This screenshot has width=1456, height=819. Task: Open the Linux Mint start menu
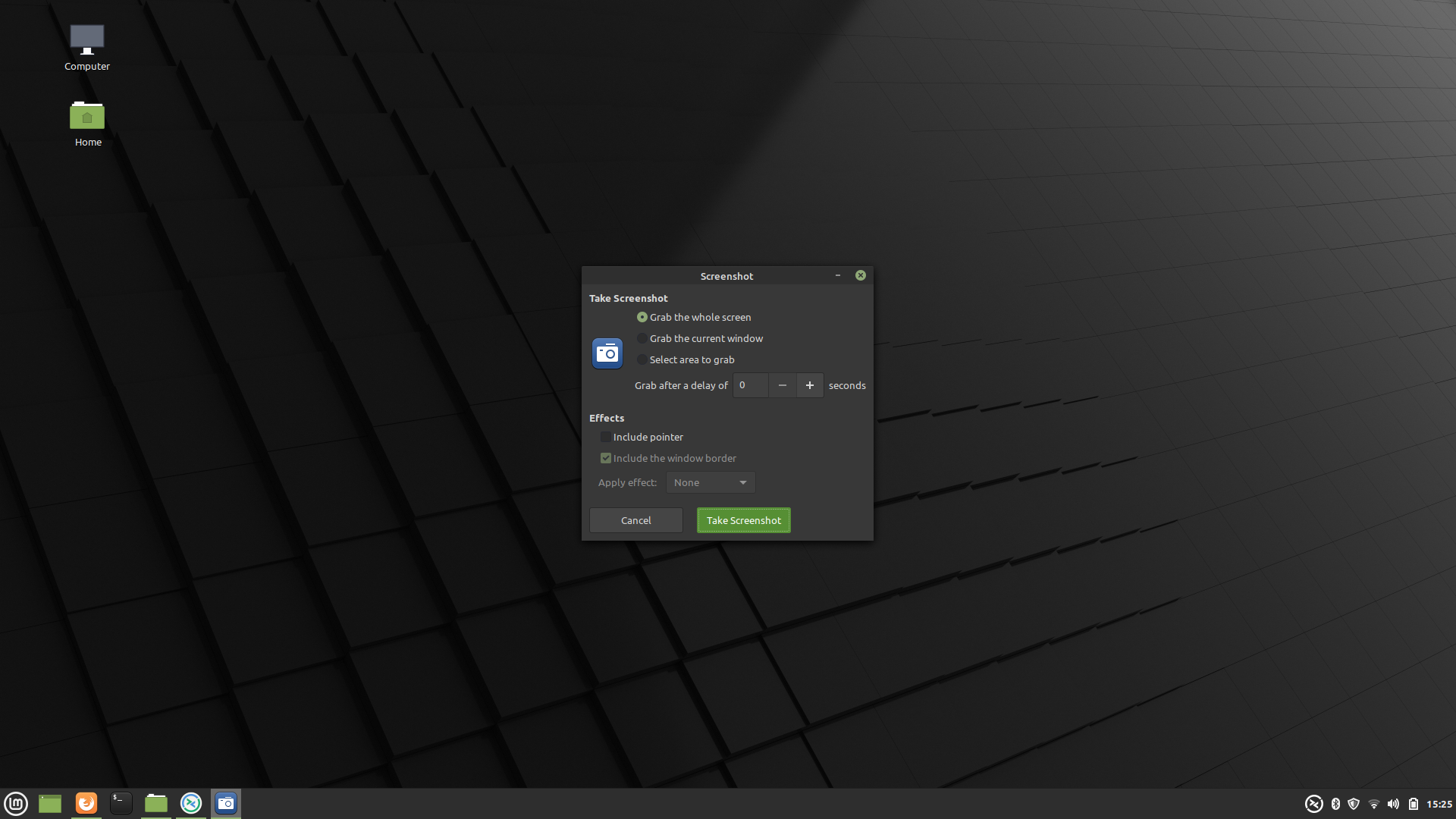tap(16, 803)
